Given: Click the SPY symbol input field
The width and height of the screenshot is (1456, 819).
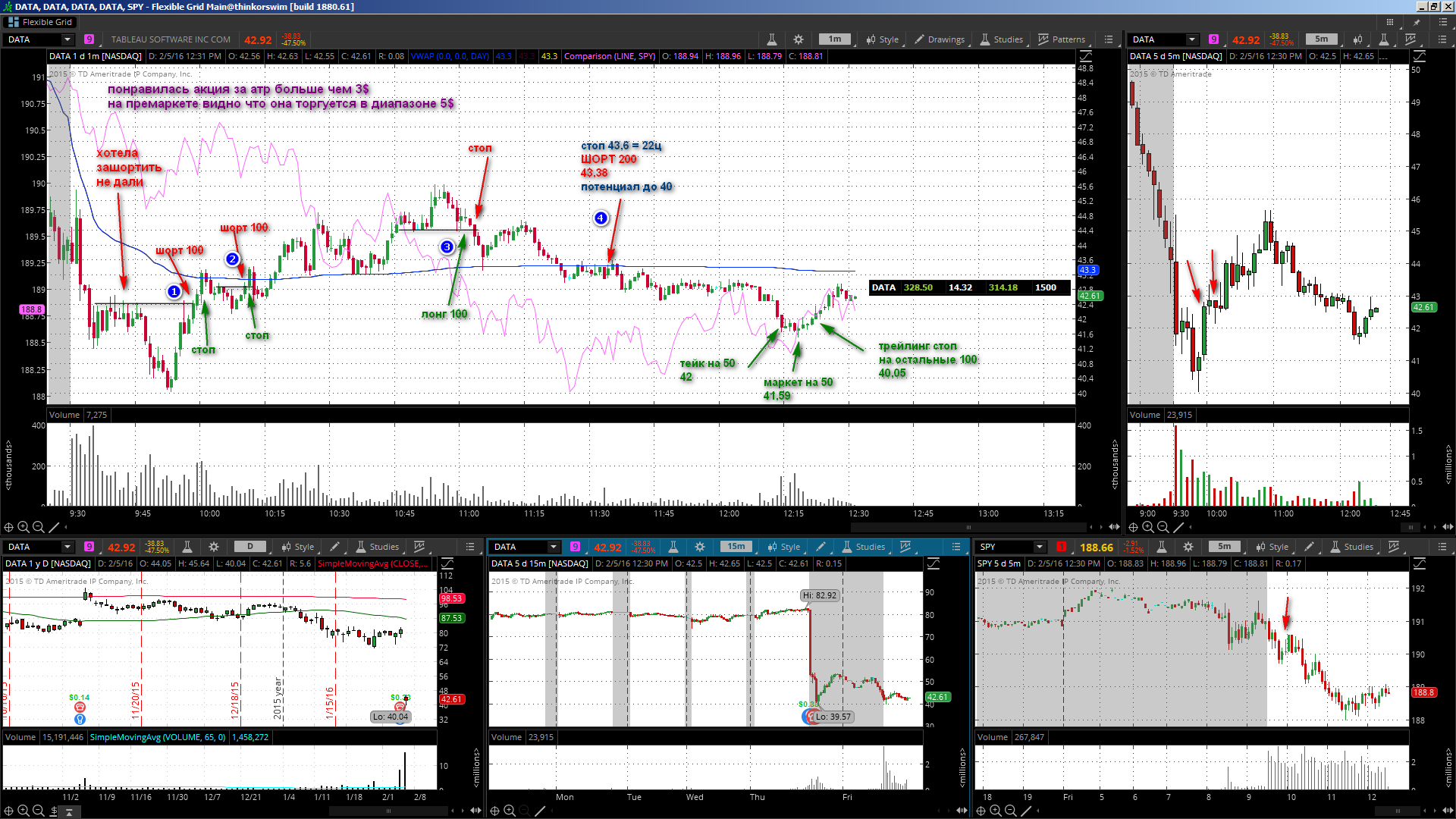Looking at the screenshot, I should (x=1006, y=547).
